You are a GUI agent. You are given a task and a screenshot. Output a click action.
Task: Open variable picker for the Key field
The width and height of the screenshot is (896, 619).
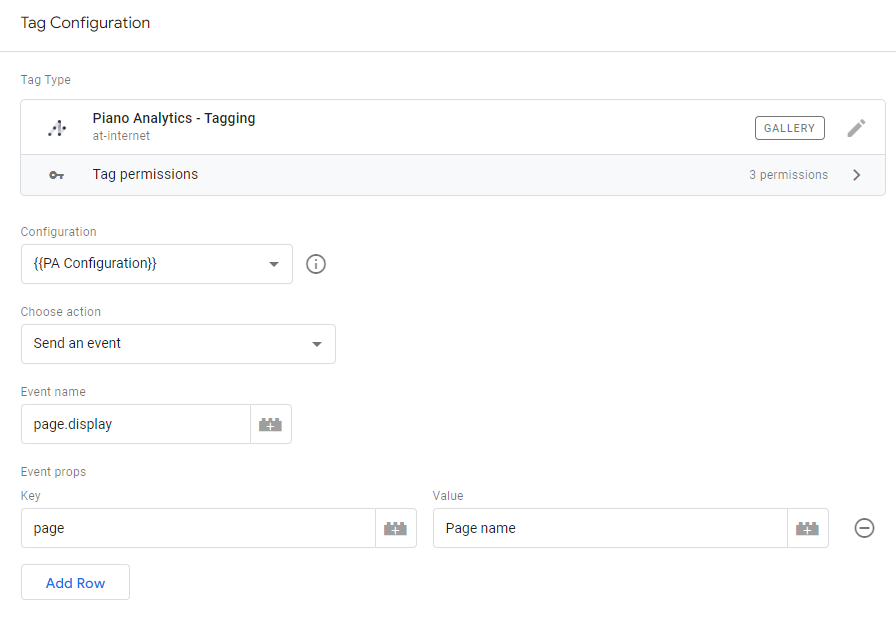click(395, 528)
